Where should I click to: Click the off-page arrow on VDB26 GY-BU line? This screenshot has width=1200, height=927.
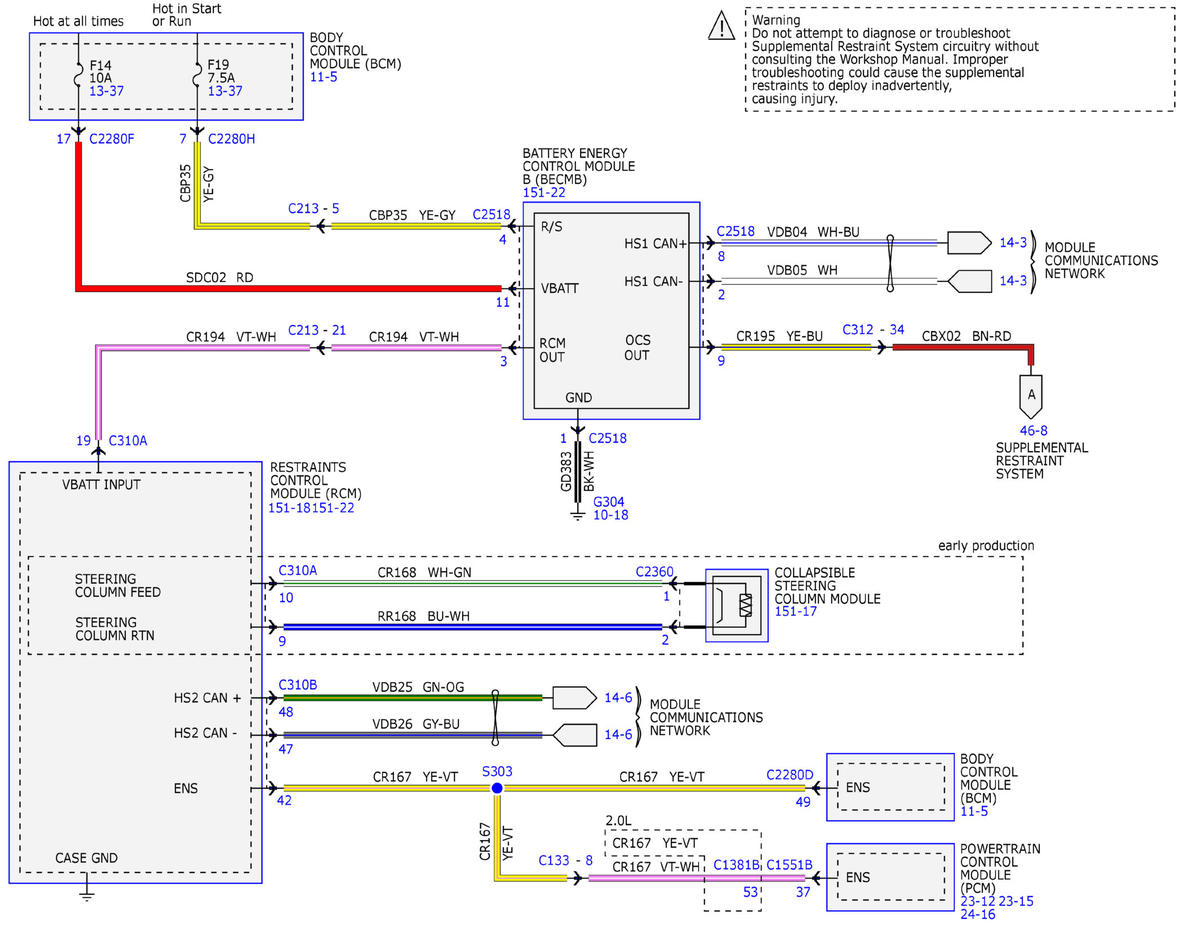[x=574, y=735]
